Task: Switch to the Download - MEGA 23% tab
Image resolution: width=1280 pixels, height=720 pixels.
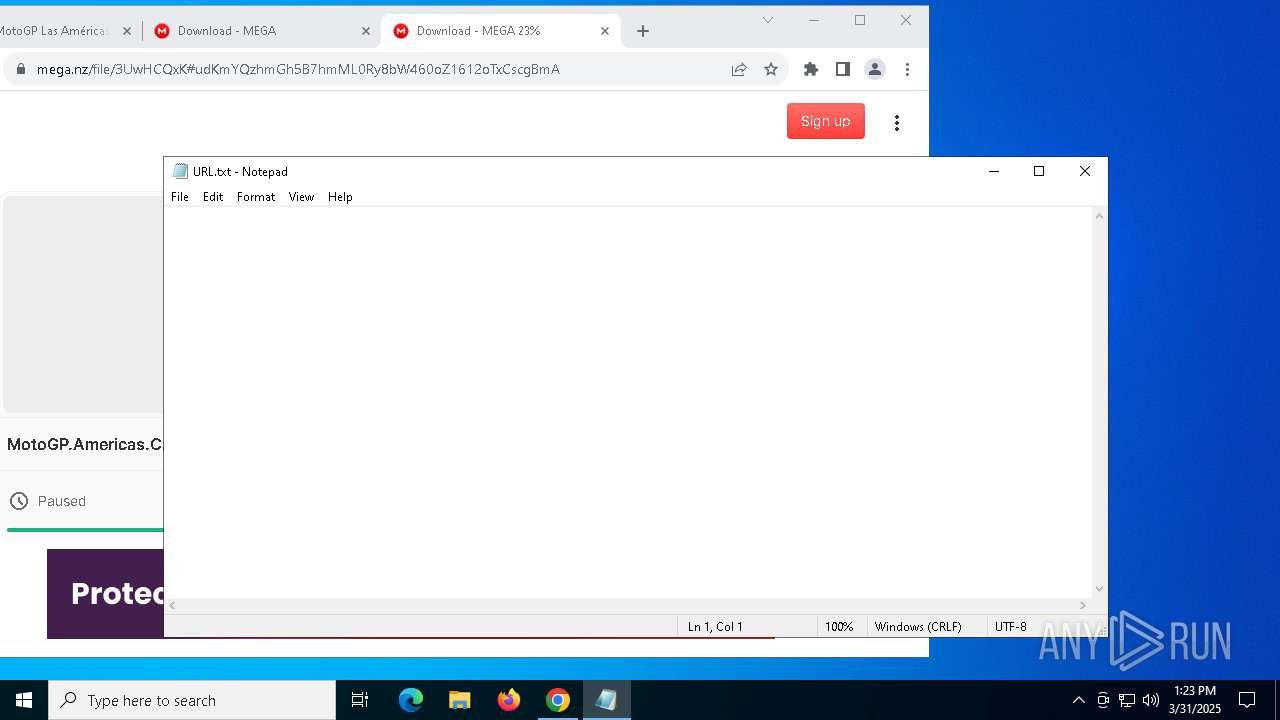Action: coord(500,31)
